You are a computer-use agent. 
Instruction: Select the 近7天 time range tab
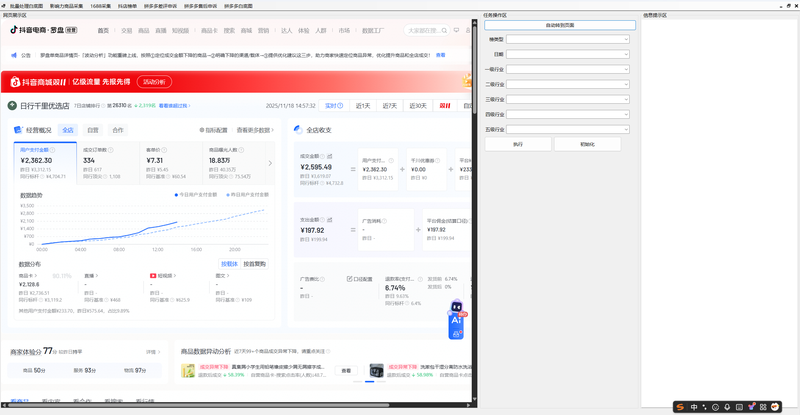390,106
